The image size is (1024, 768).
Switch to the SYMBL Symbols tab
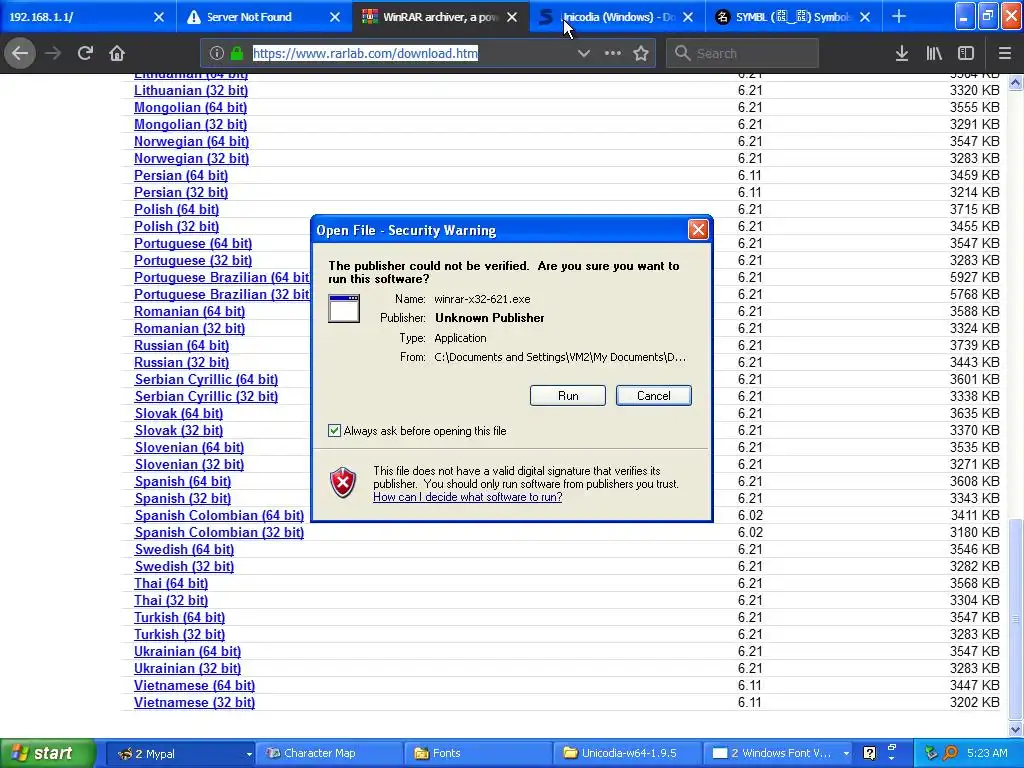point(793,17)
